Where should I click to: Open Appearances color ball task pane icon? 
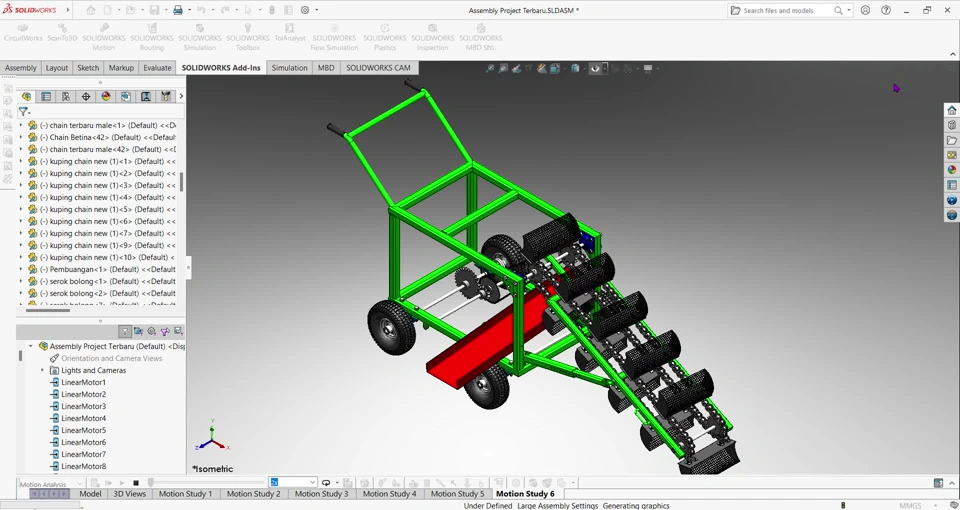(951, 170)
